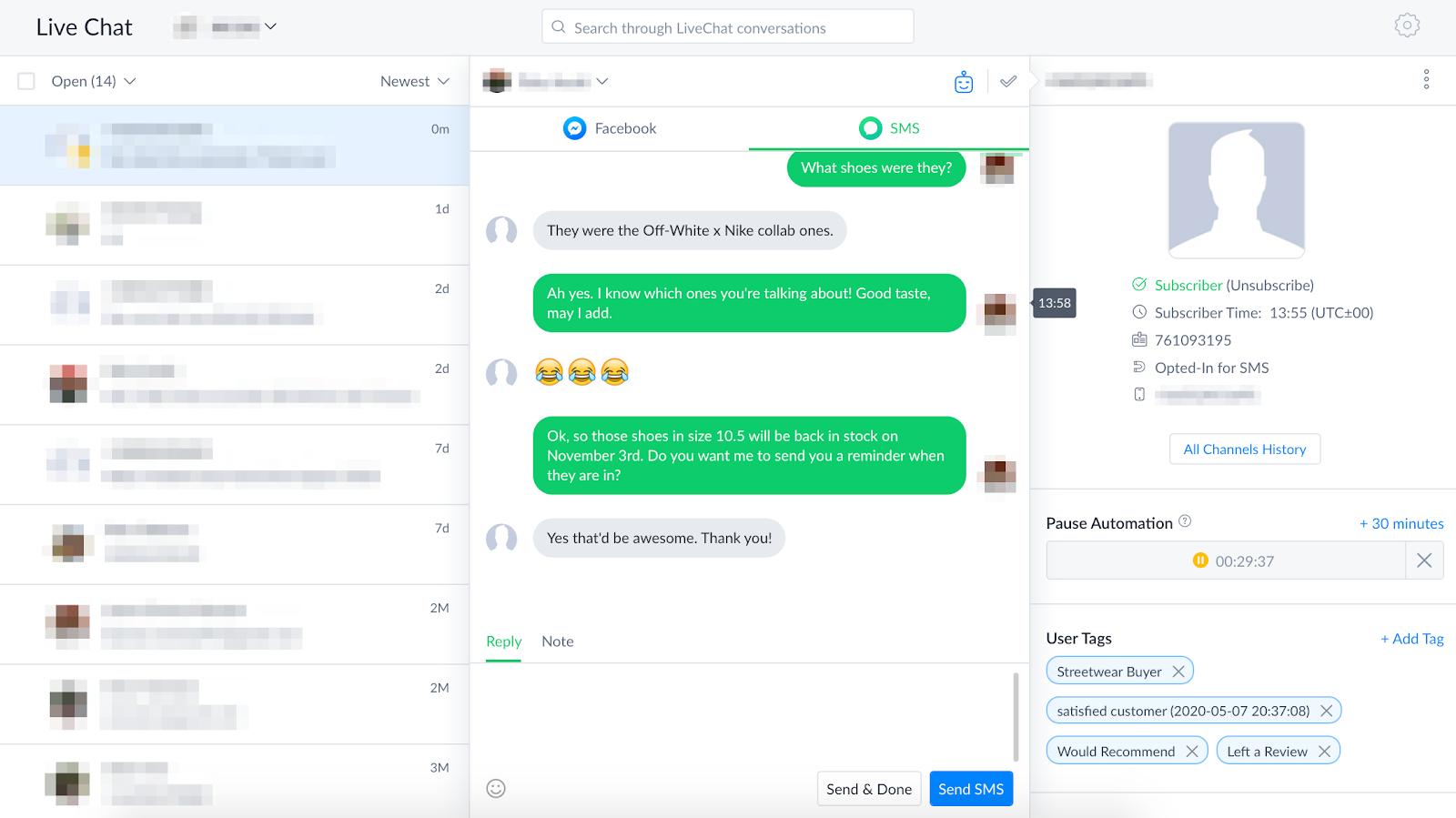Click customer avatar beside Off-White message
1456x818 pixels.
click(501, 231)
